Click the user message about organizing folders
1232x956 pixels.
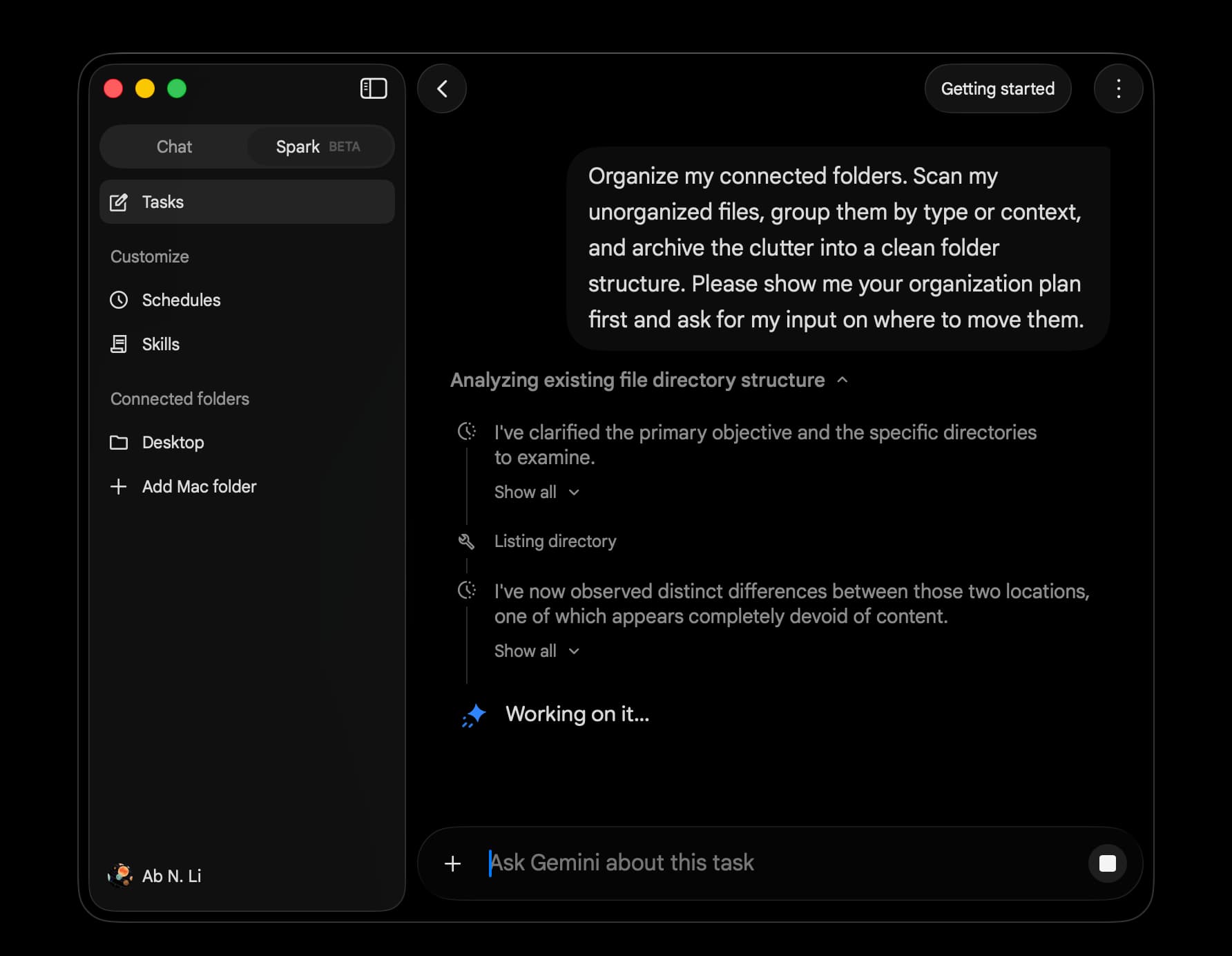[x=838, y=248]
